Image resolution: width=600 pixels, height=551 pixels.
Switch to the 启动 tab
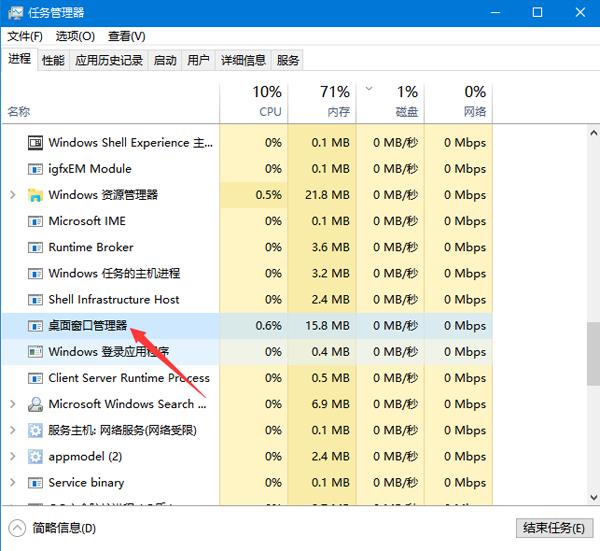tap(165, 60)
